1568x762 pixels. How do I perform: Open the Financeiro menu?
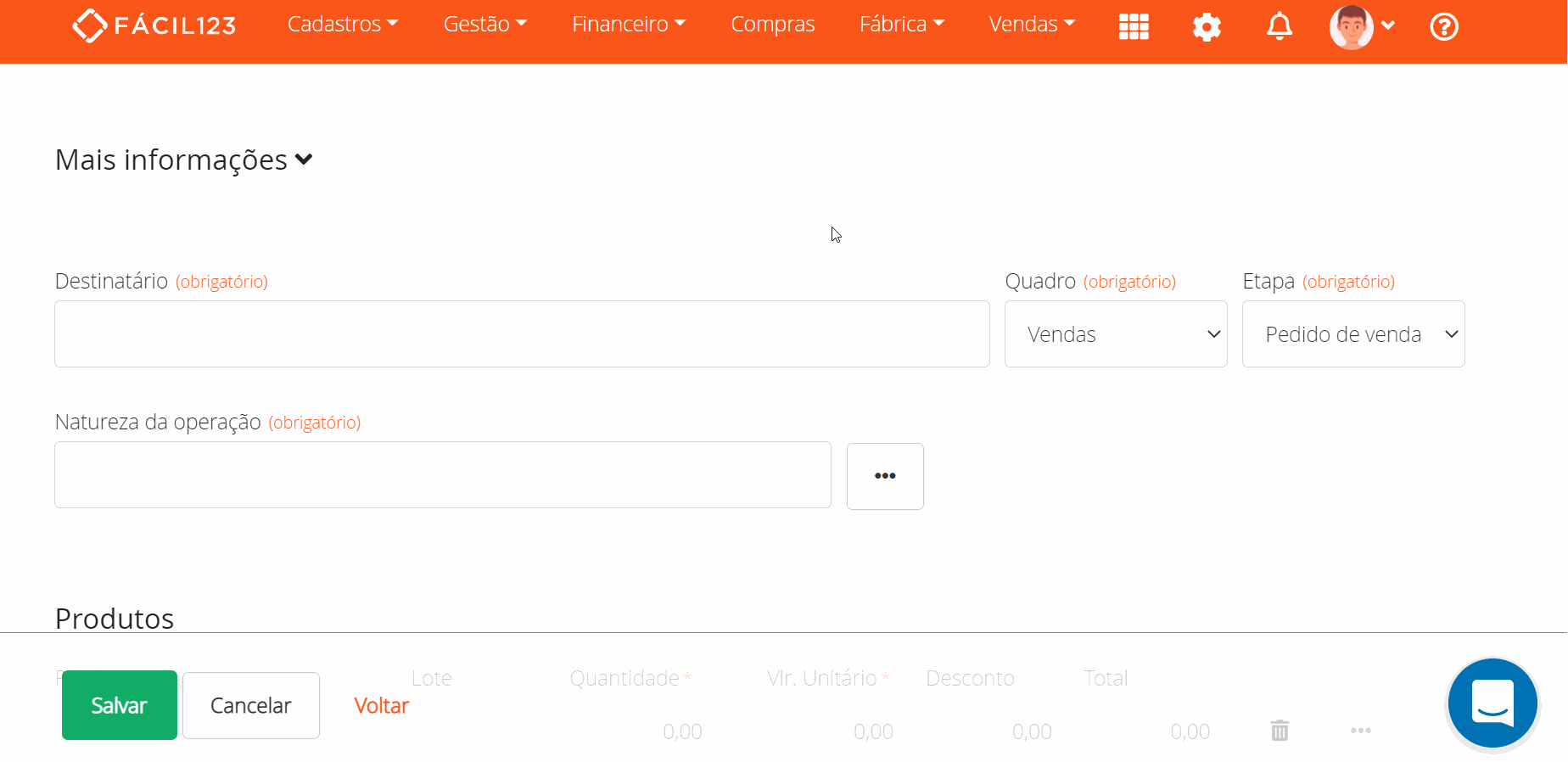(x=628, y=25)
